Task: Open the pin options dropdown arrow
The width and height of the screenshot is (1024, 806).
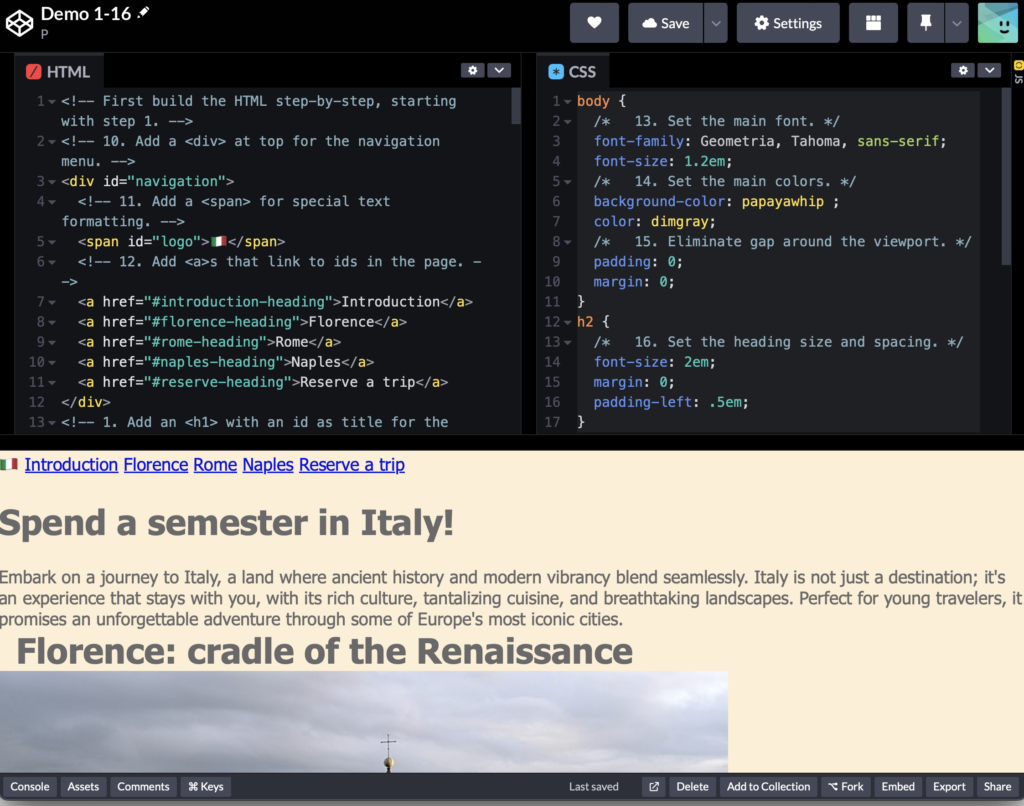Action: click(957, 23)
